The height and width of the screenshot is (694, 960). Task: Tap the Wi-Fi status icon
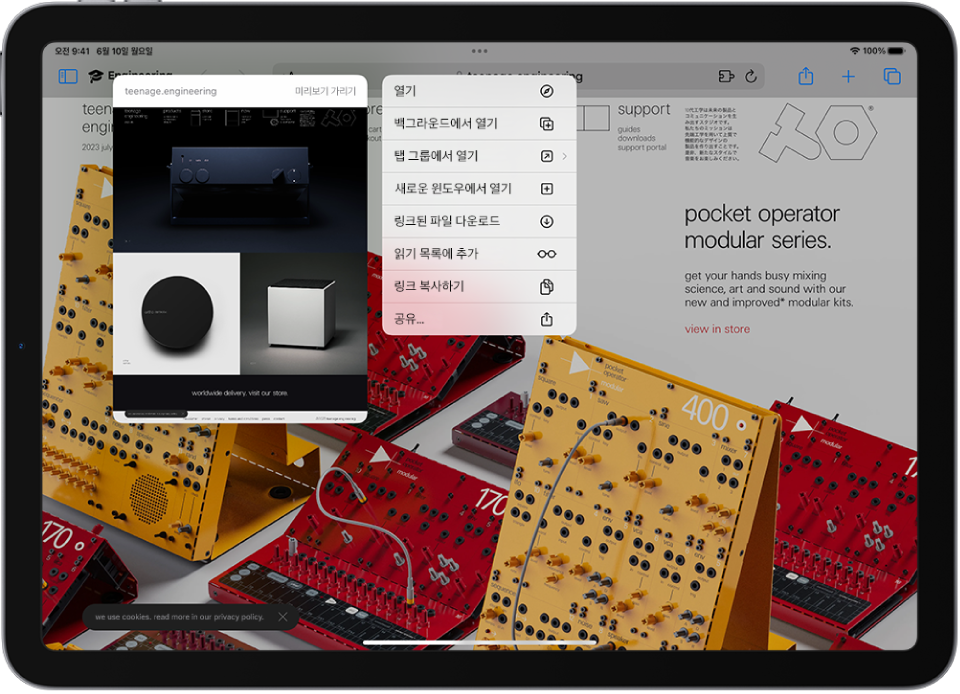[855, 51]
